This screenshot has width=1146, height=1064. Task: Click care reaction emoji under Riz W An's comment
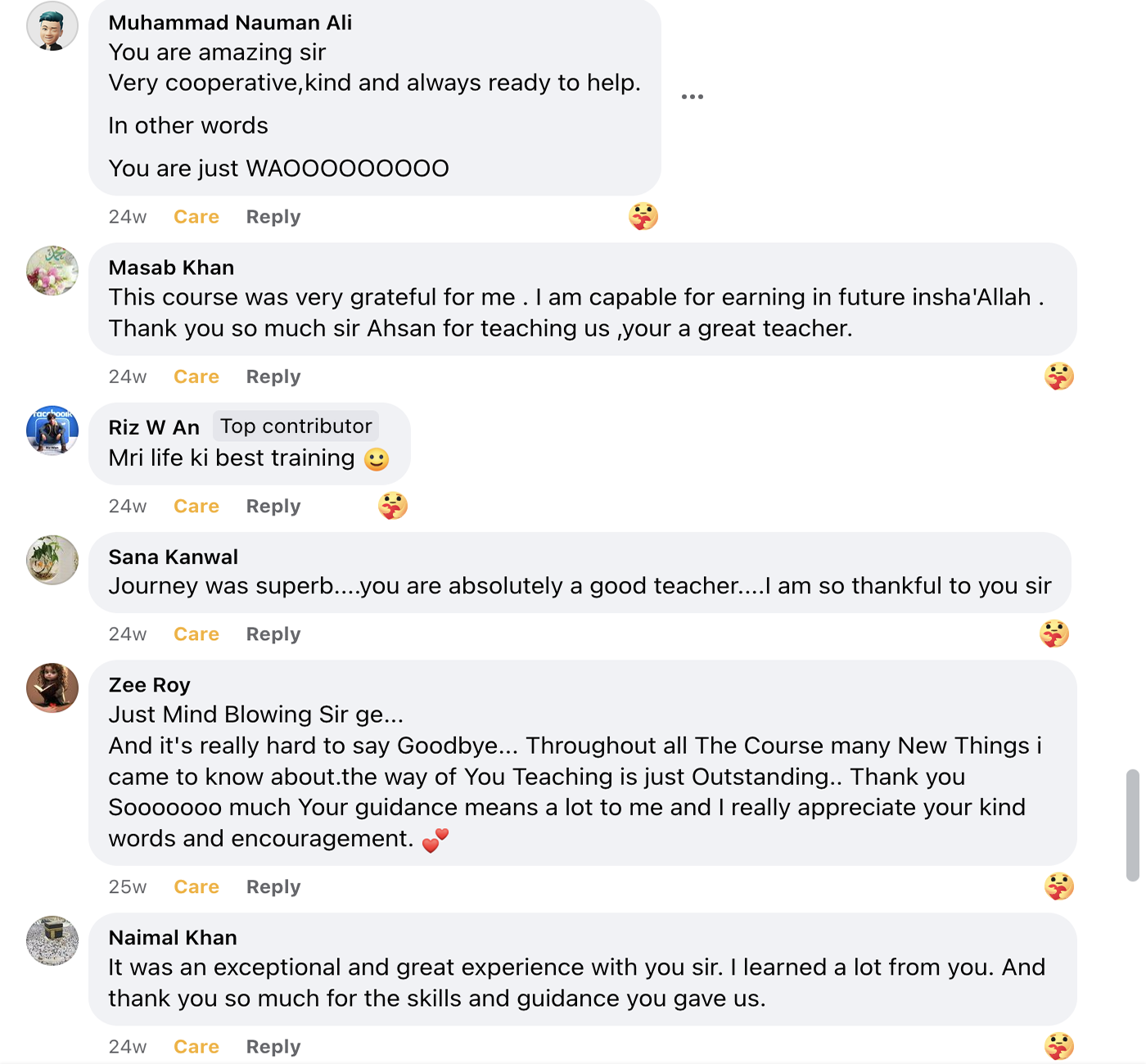pyautogui.click(x=393, y=506)
